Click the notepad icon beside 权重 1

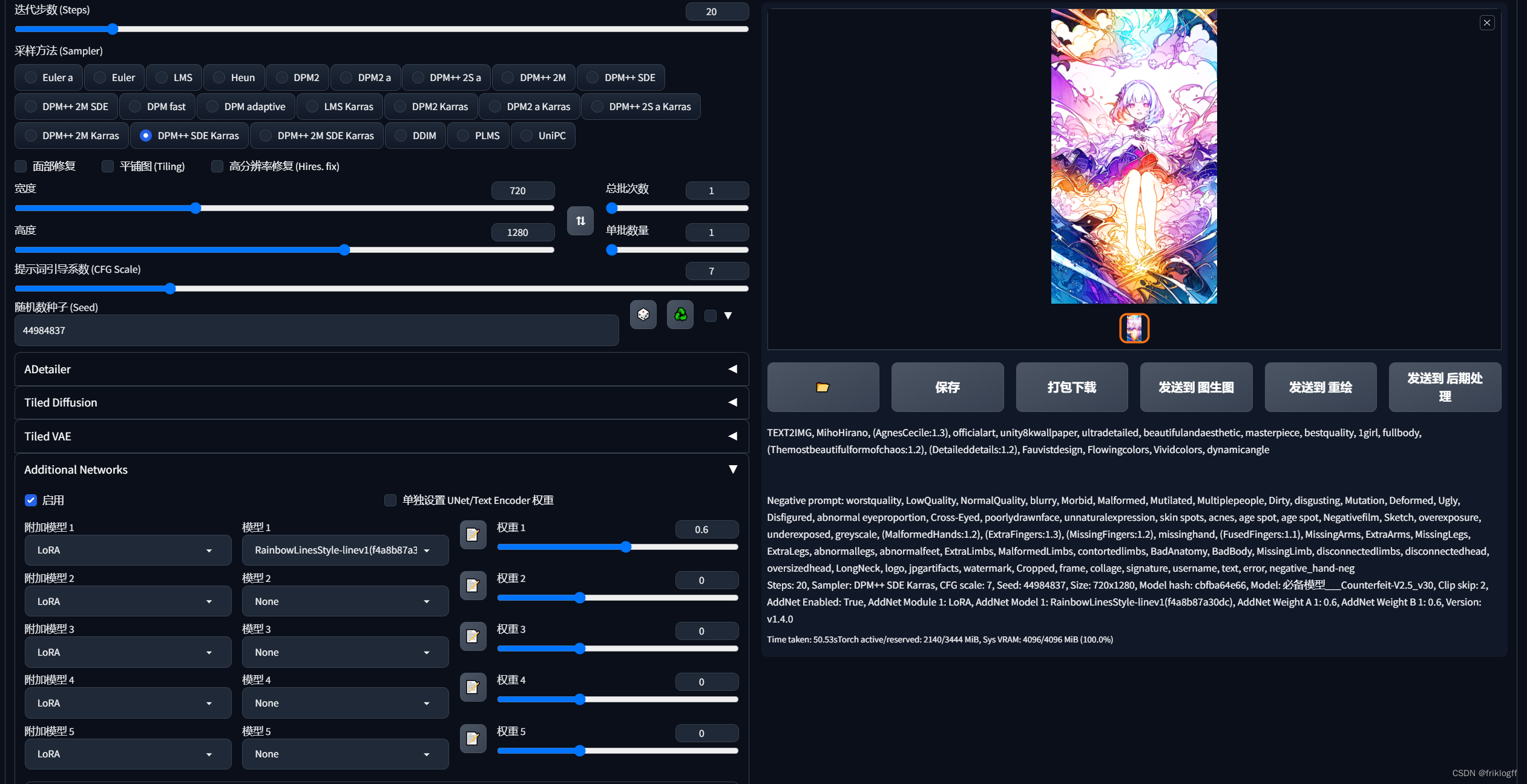point(473,535)
